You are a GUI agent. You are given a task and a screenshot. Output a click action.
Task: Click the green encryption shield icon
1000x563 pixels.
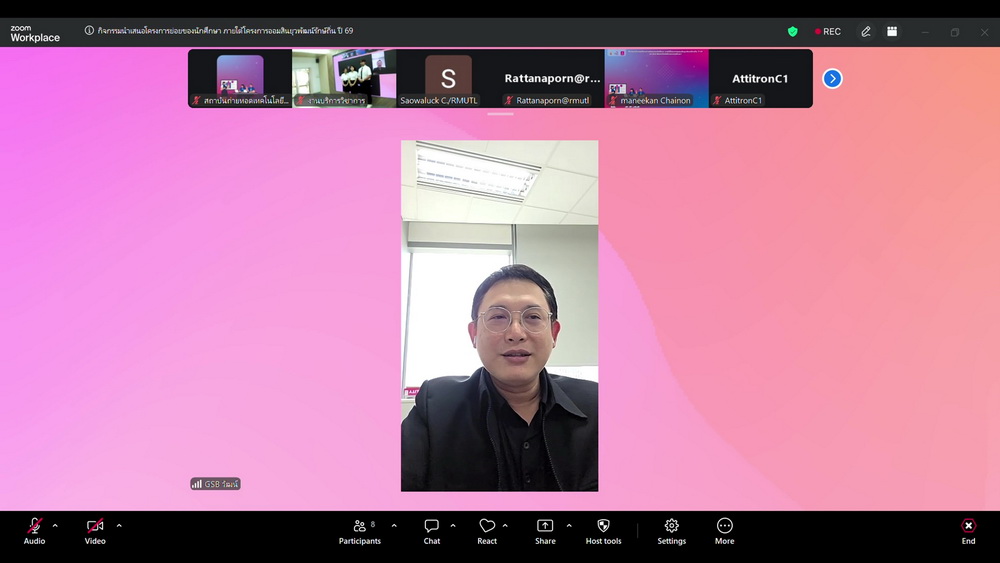pyautogui.click(x=793, y=32)
